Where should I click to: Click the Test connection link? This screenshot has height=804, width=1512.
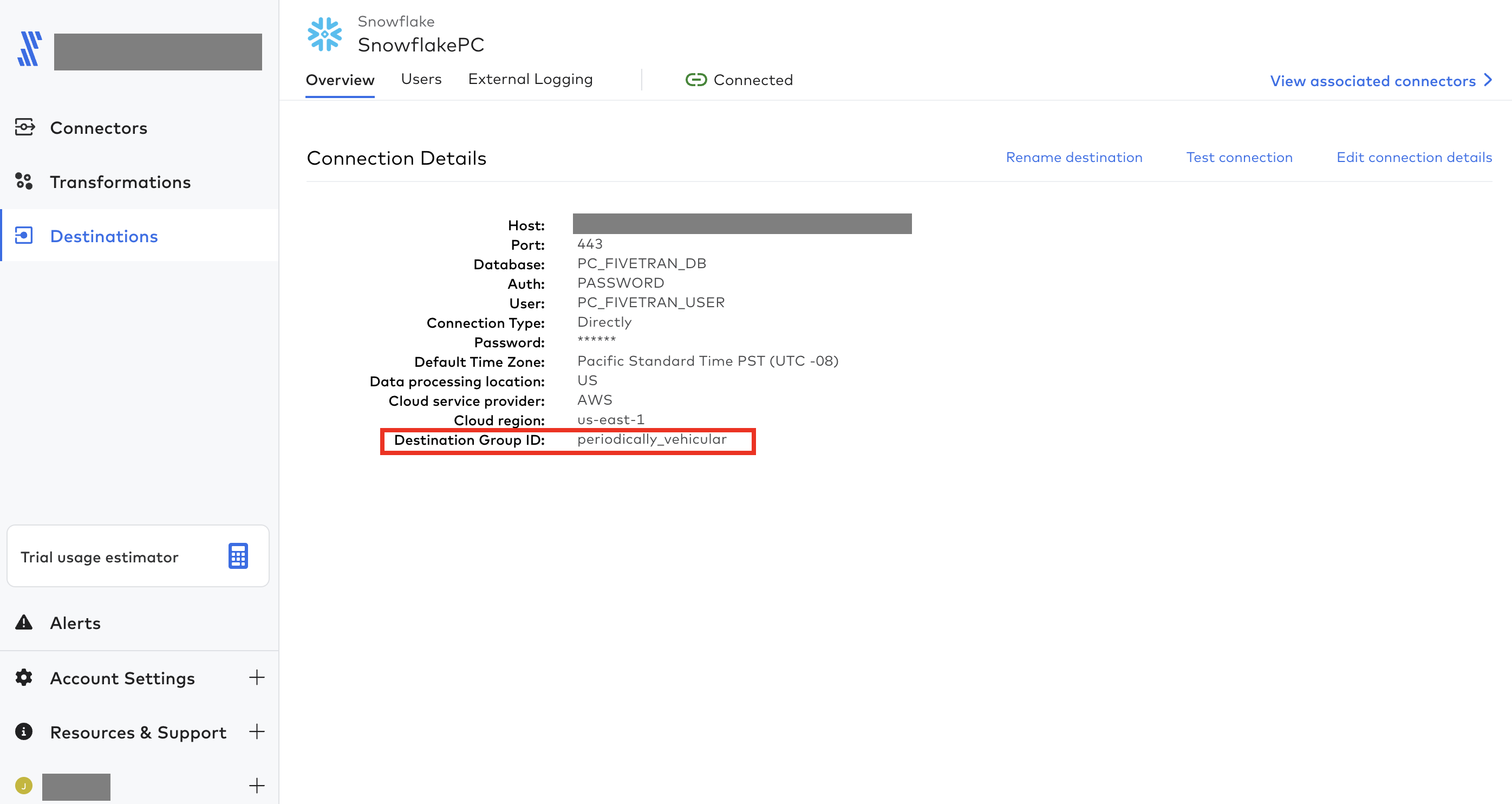tap(1239, 158)
